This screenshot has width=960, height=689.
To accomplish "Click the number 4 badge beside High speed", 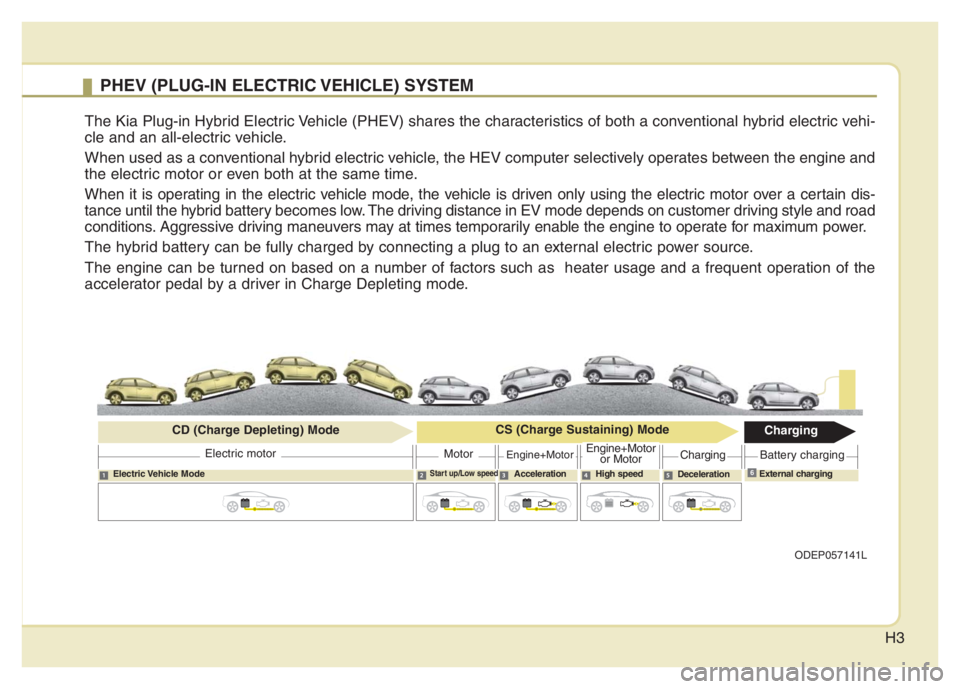I will [586, 475].
